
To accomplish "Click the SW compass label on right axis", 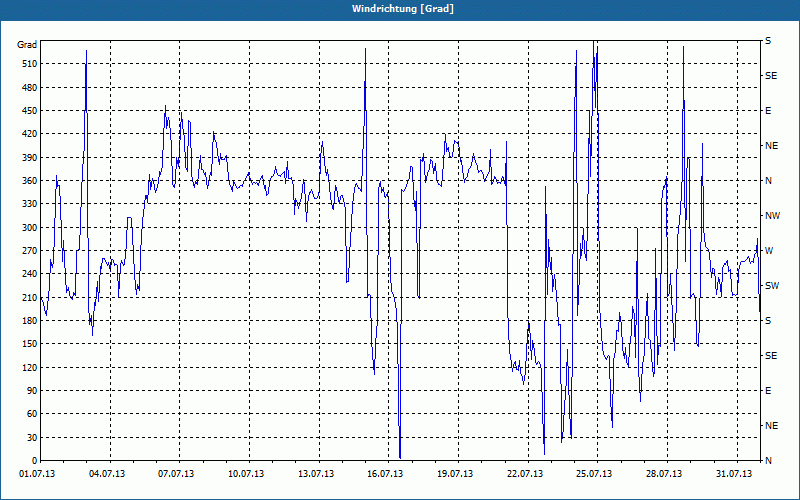I will (772, 286).
